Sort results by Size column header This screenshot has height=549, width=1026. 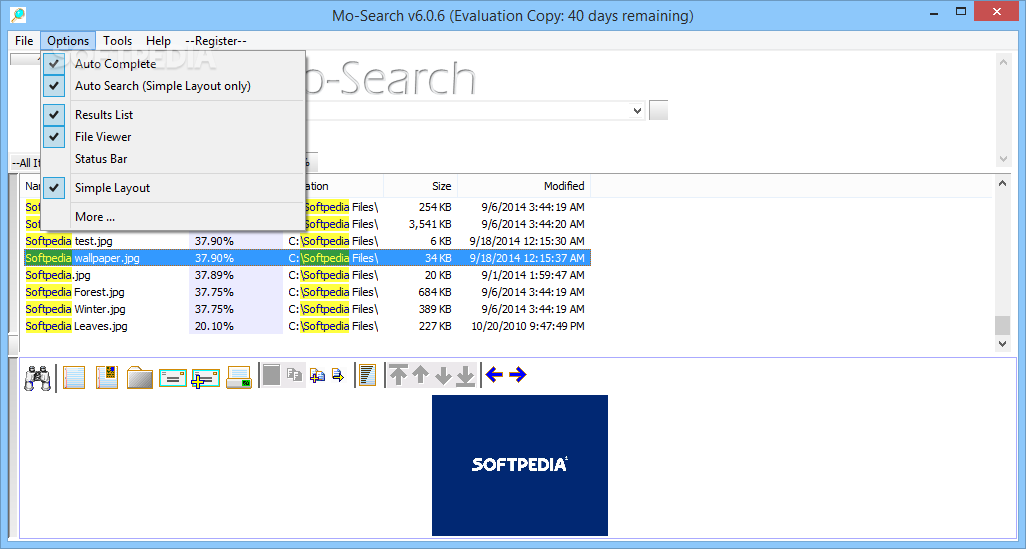(x=420, y=186)
